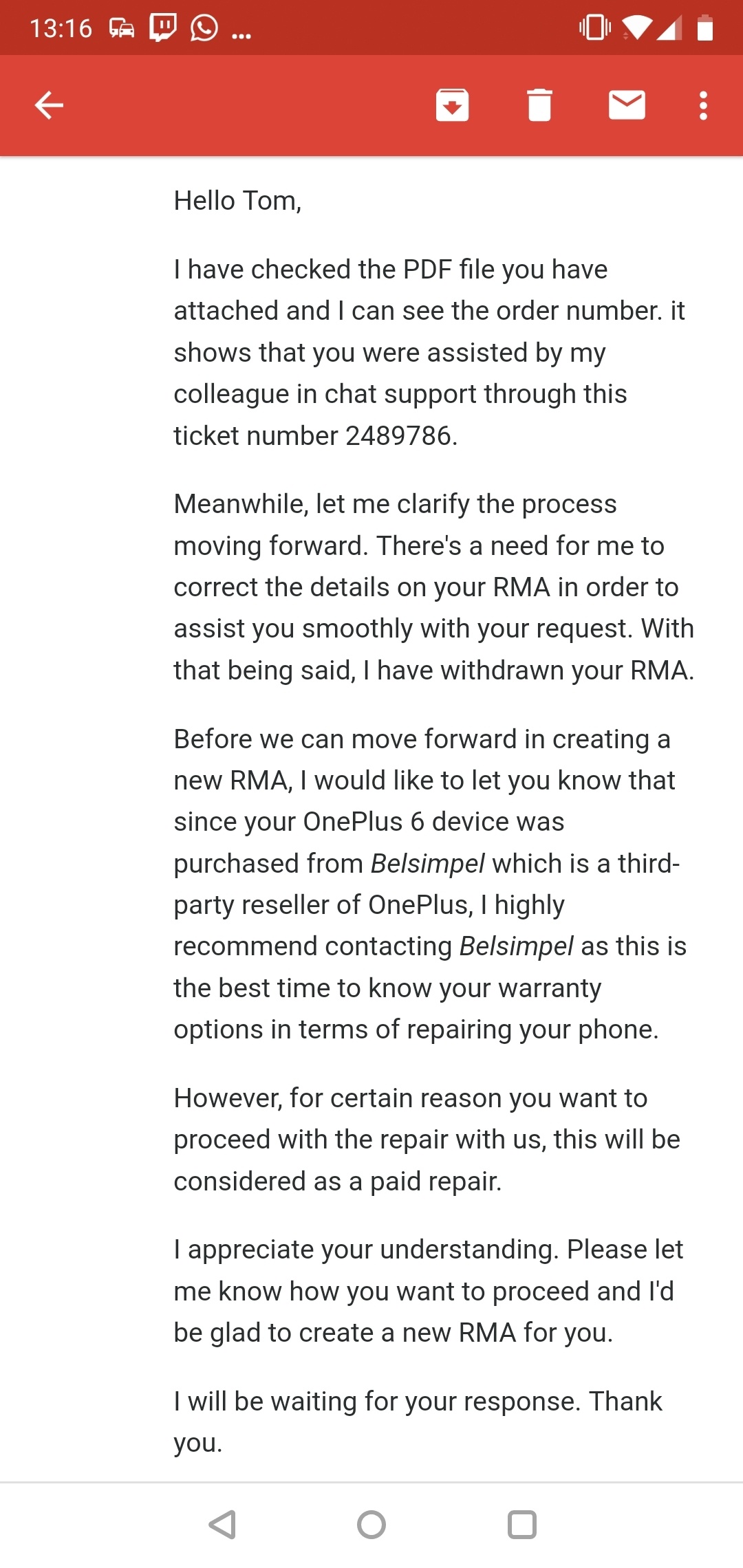Tap the Android home circle button
This screenshot has height=1568, width=743.
(371, 1525)
